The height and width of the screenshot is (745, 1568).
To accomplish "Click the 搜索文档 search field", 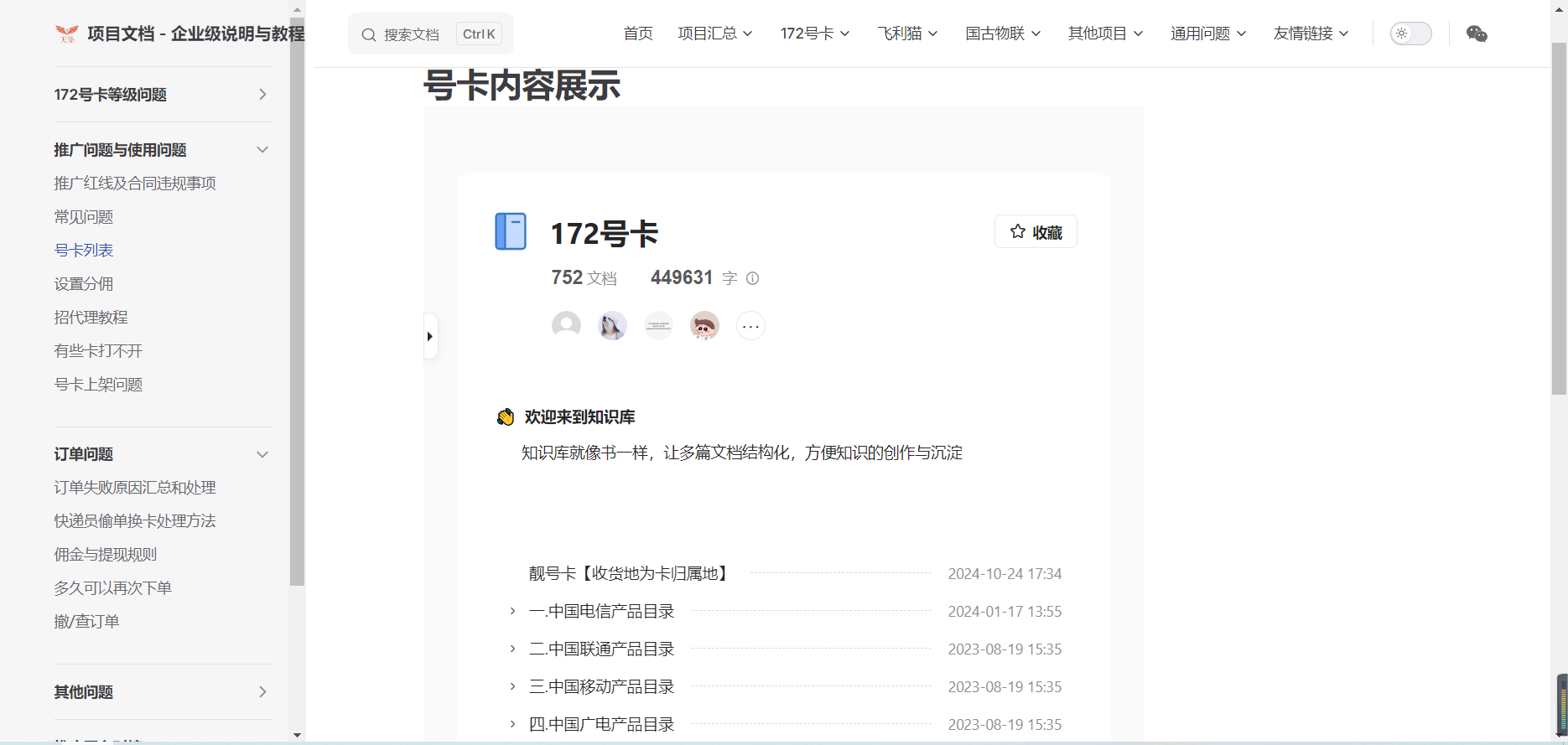I will [x=431, y=34].
